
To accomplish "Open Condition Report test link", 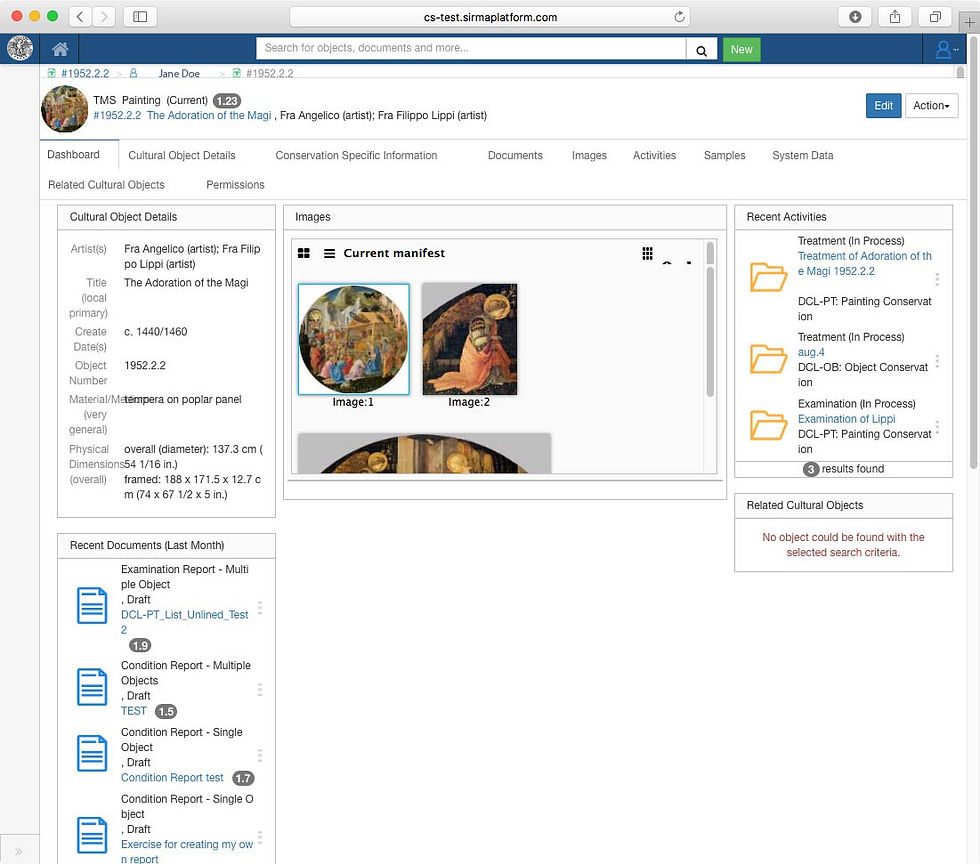I will pyautogui.click(x=172, y=777).
